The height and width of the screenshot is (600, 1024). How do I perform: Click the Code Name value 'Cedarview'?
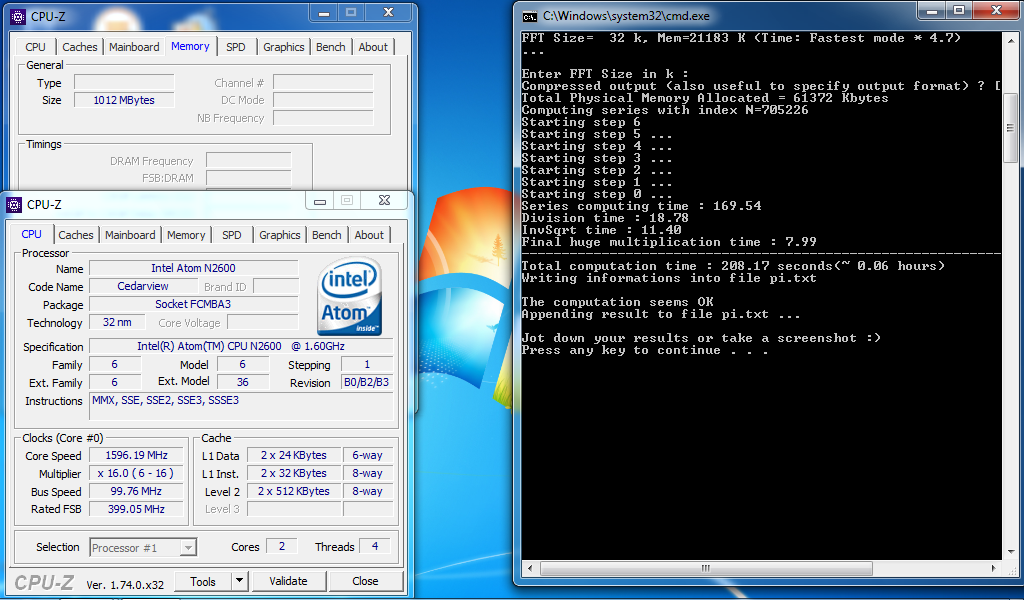(x=143, y=287)
